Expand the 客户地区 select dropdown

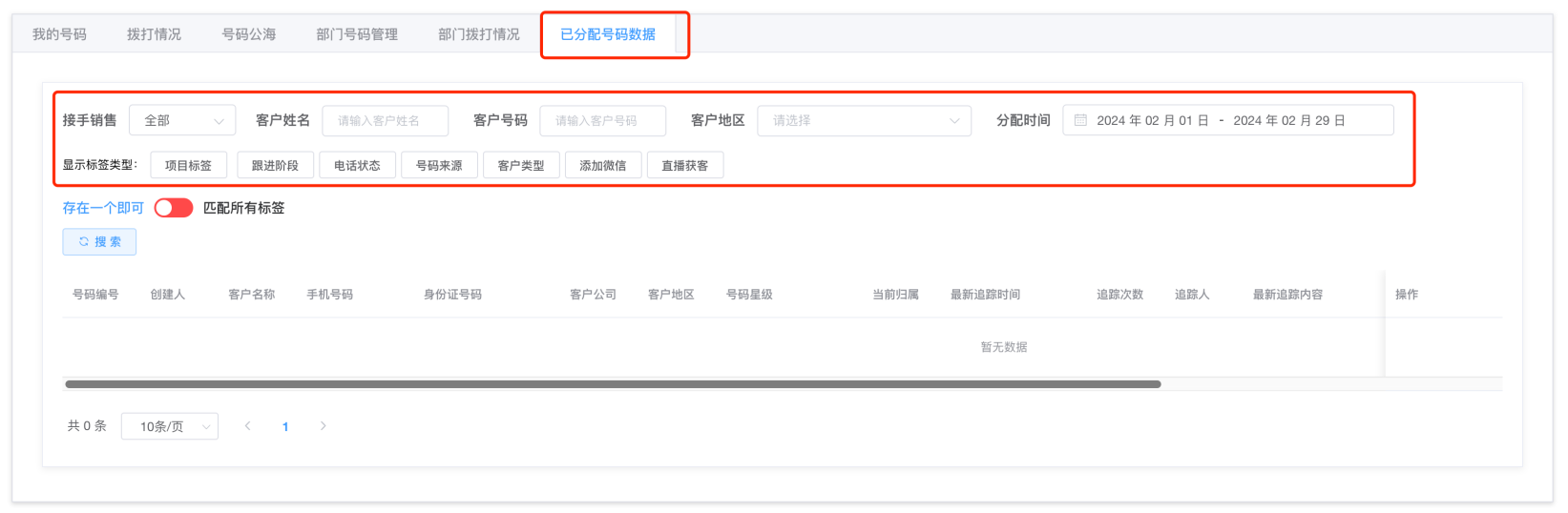[x=864, y=120]
